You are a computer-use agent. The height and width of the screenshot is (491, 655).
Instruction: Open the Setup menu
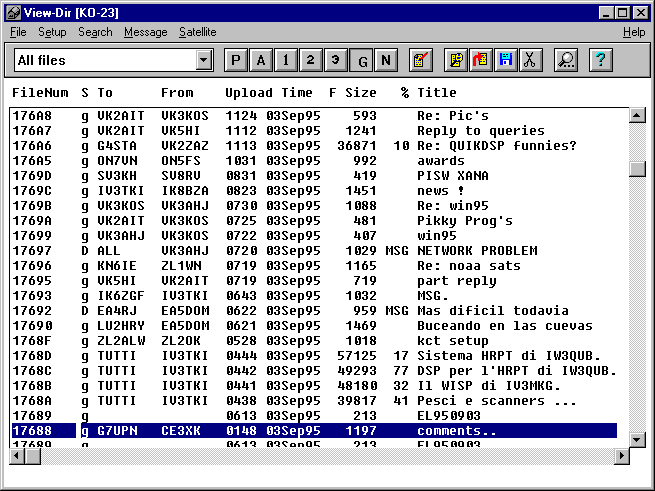[52, 32]
